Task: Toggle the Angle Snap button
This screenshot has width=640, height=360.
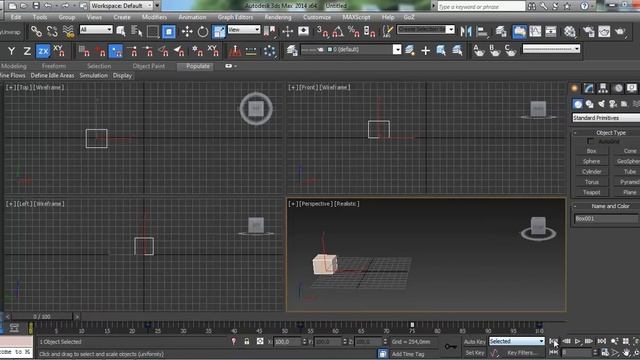Action: 338,31
